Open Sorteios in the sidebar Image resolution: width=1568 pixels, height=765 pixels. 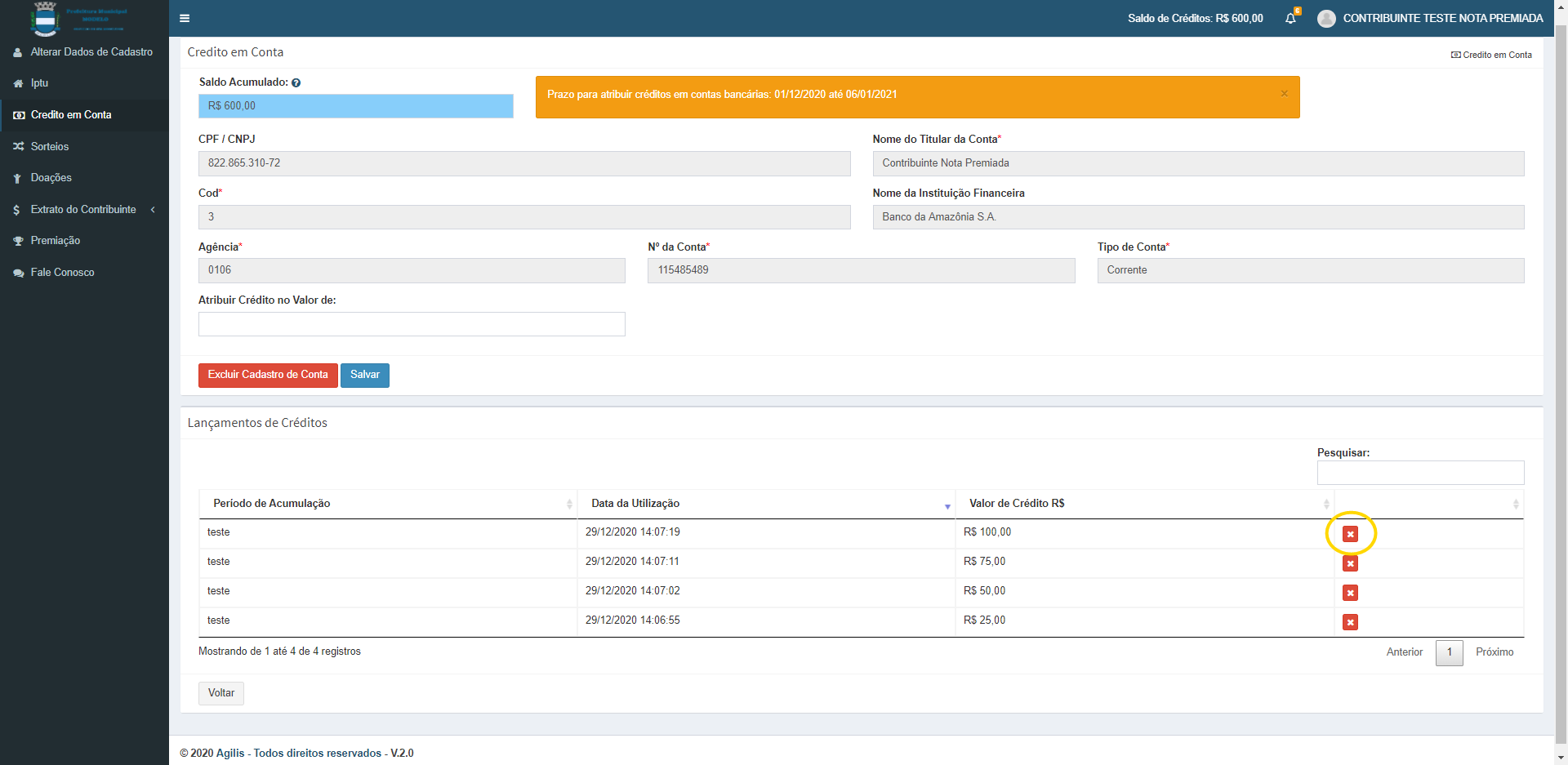(x=50, y=147)
